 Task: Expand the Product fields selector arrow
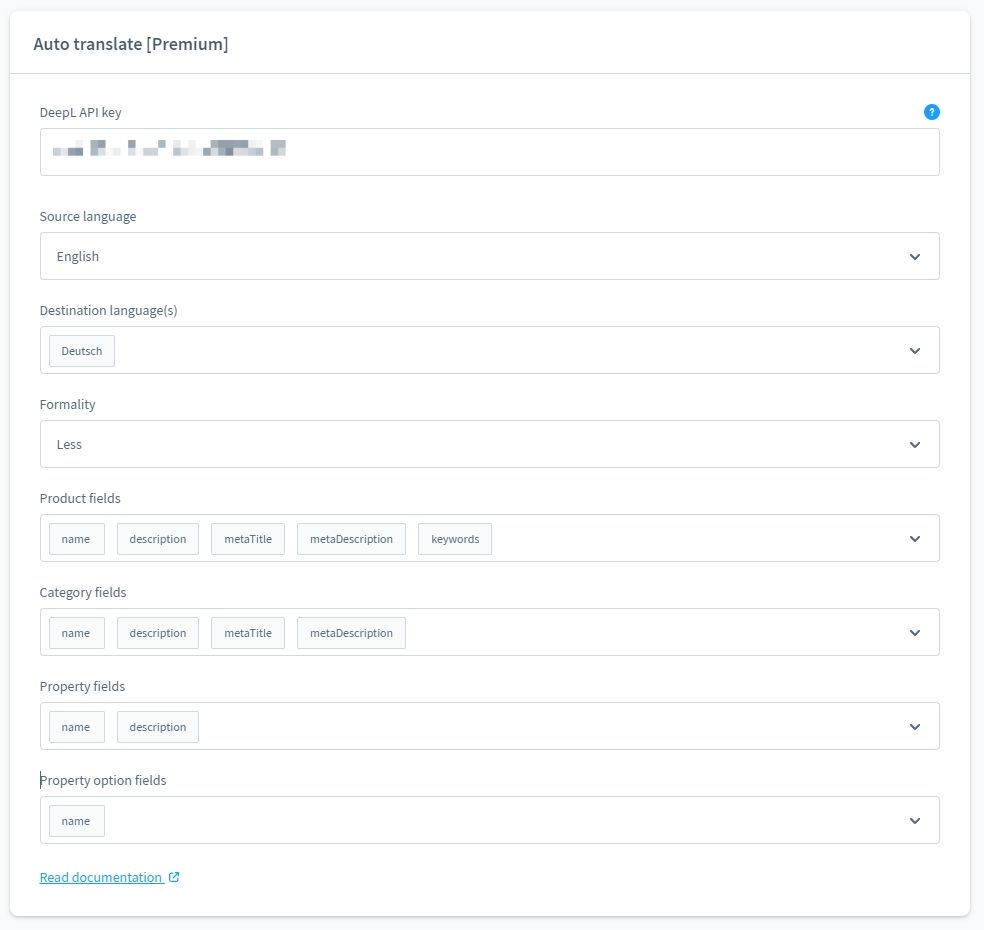click(914, 539)
